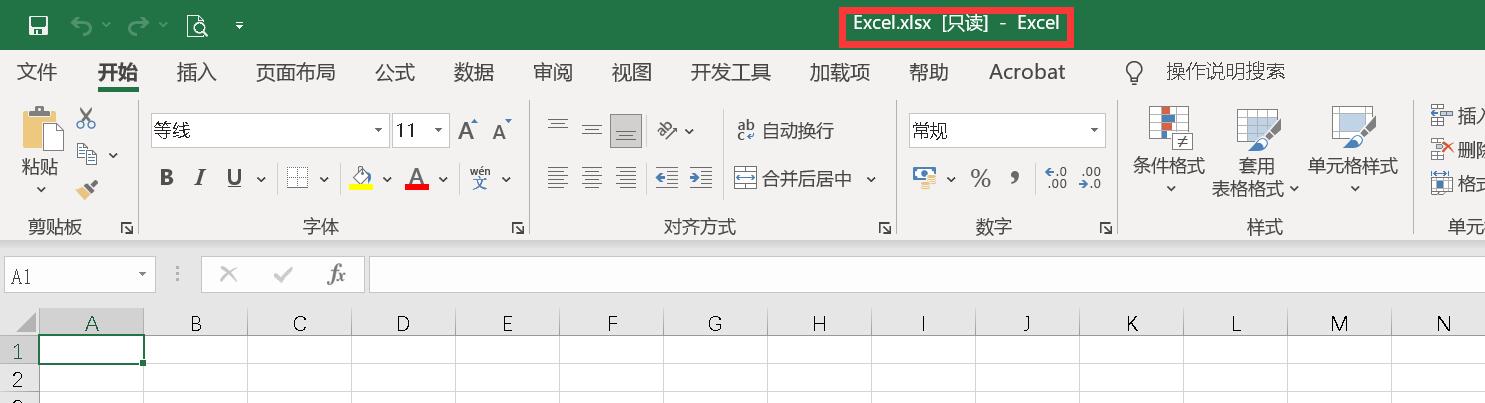The width and height of the screenshot is (1485, 403).
Task: Apply red font color A
Action: click(417, 178)
